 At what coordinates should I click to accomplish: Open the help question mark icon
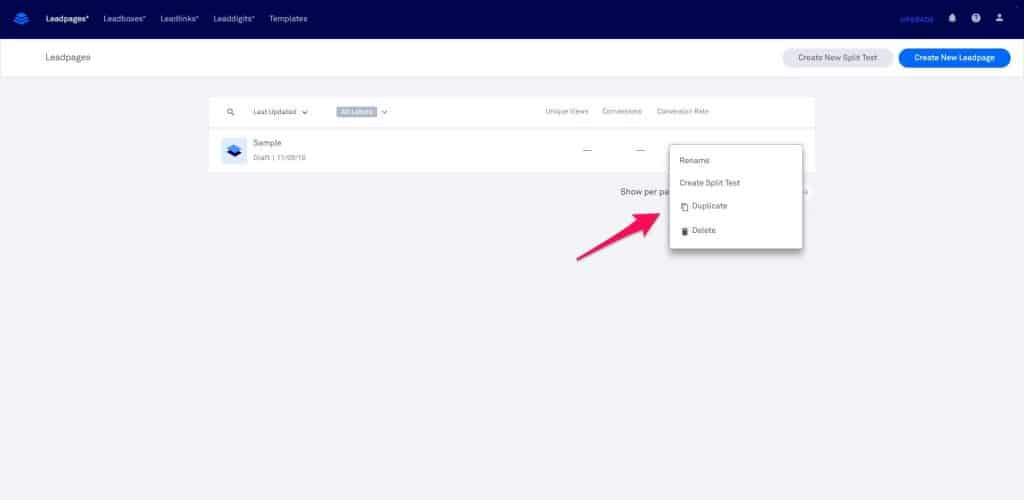[976, 18]
